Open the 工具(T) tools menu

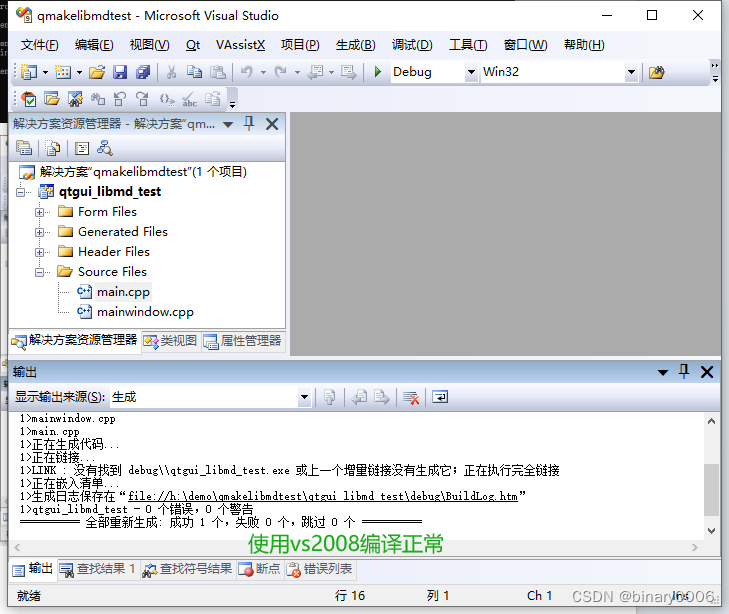pos(468,45)
